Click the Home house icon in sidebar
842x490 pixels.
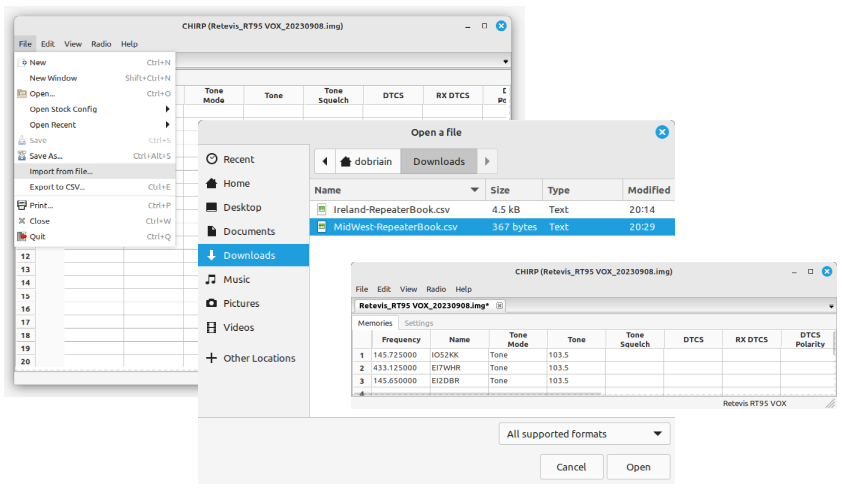tap(212, 183)
